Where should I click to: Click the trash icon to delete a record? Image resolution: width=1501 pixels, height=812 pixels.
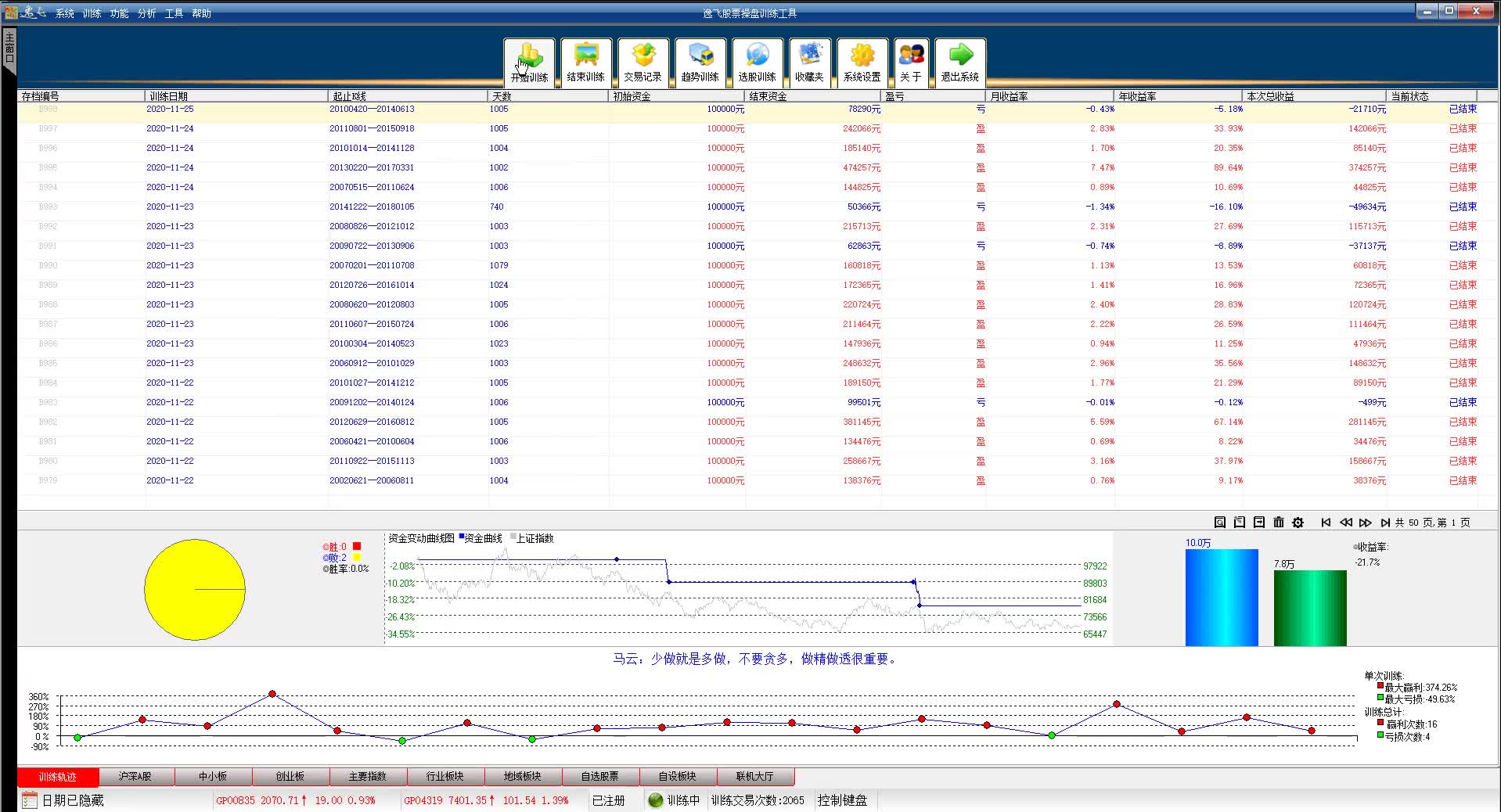[1278, 522]
